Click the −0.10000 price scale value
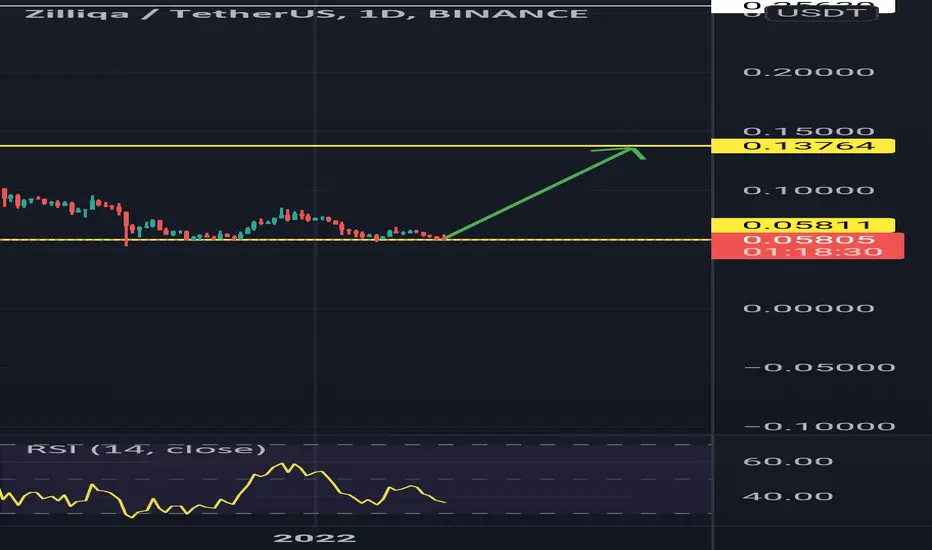This screenshot has height=550, width=932. click(820, 426)
